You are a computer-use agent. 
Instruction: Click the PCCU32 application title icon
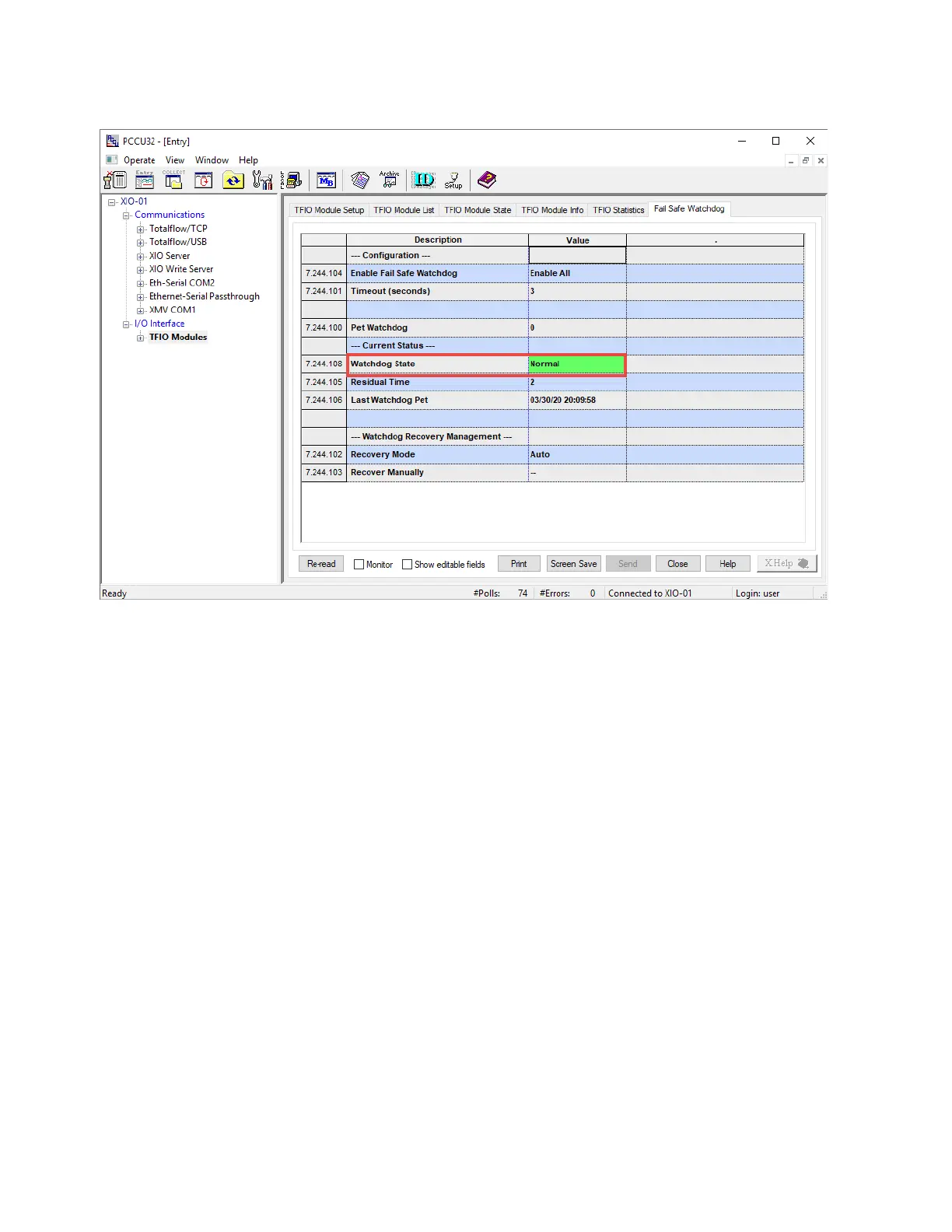(x=113, y=141)
